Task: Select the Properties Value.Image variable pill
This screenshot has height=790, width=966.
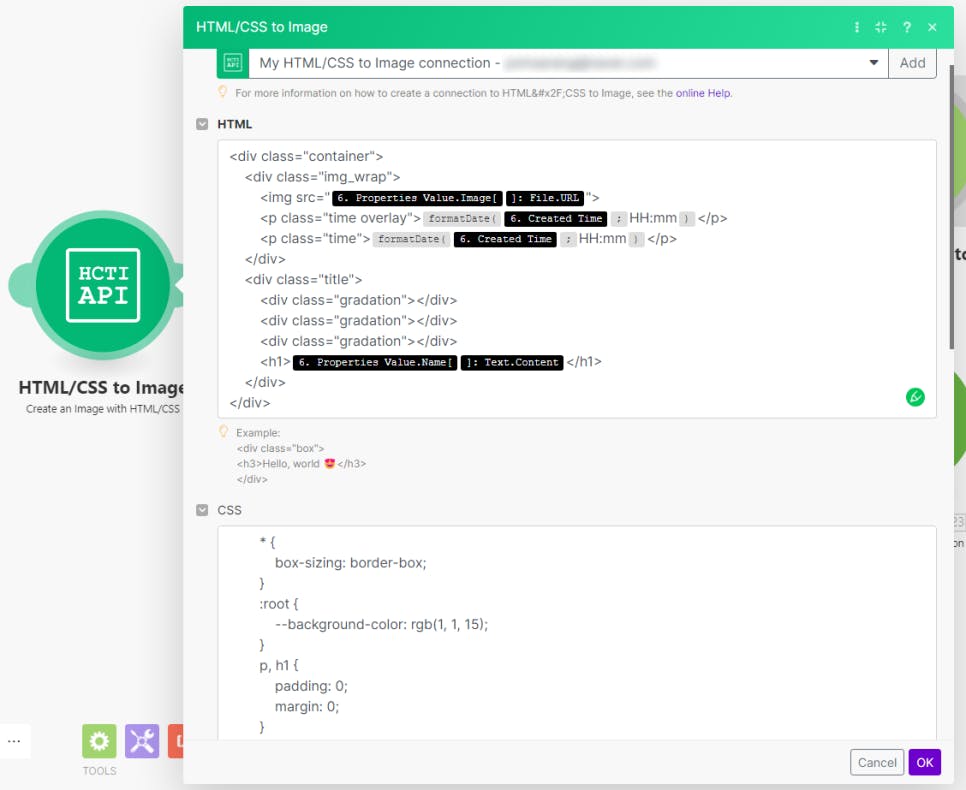Action: point(417,198)
